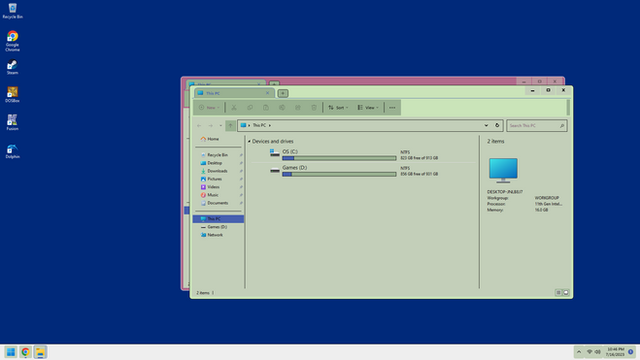Image resolution: width=640 pixels, height=360 pixels.
Task: Open the DOSBox desktop icon
Action: [x=12, y=94]
